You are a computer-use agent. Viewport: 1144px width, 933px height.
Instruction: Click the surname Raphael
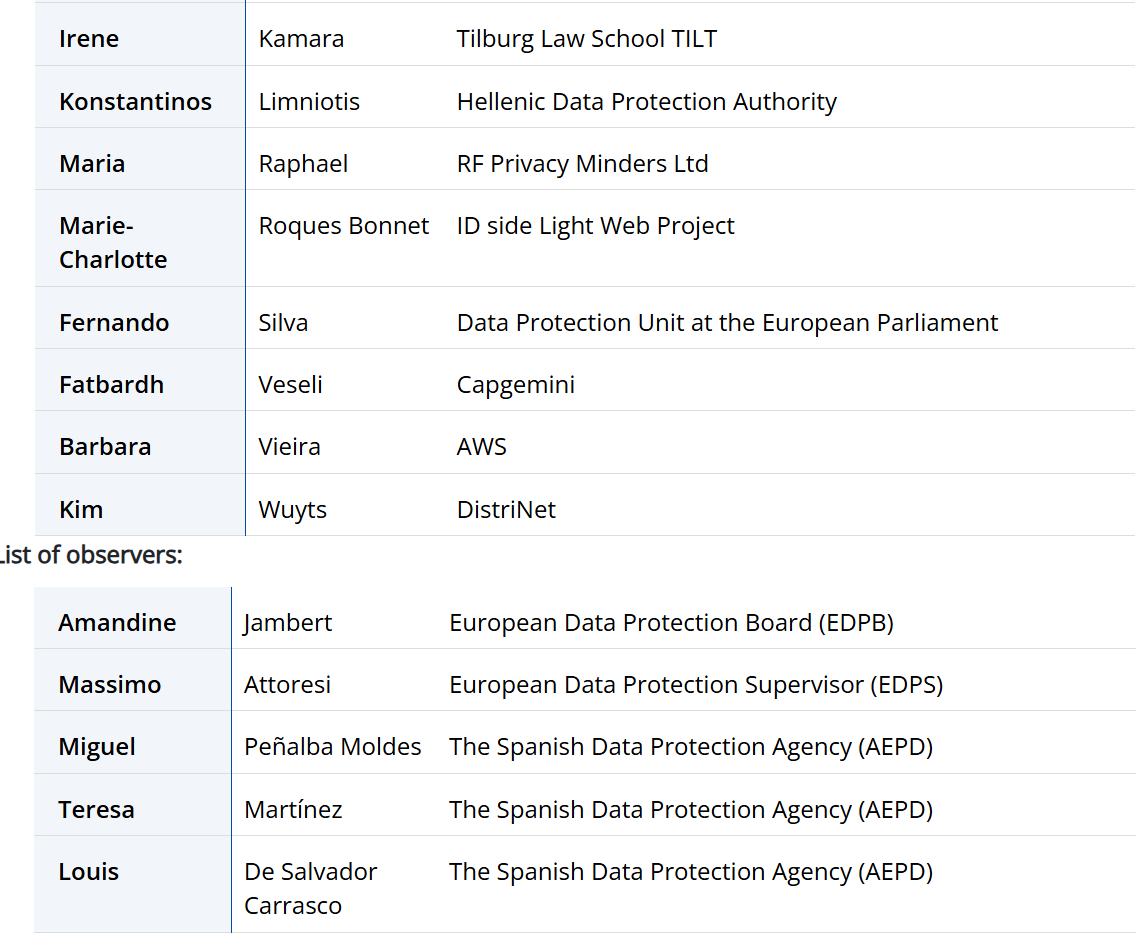(303, 164)
